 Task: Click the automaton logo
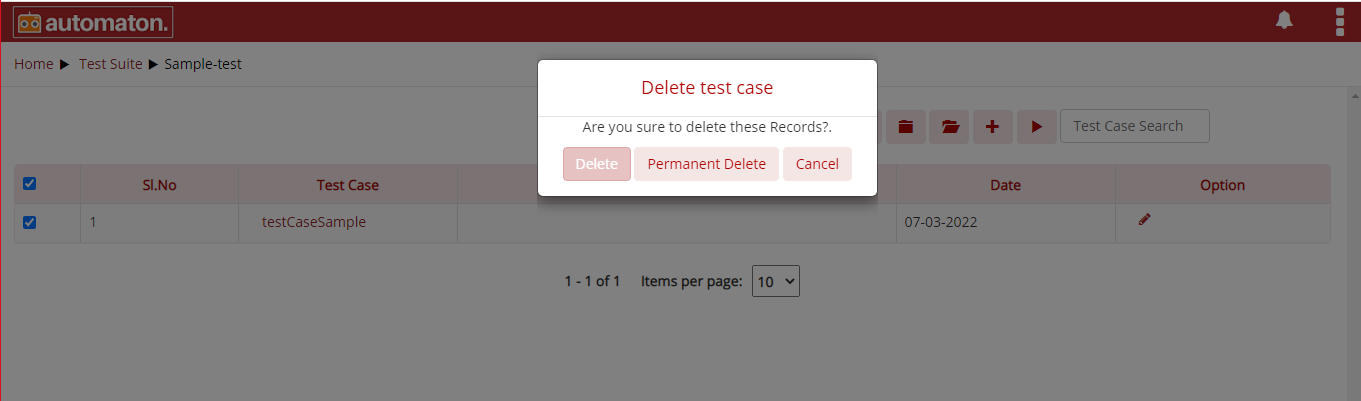tap(92, 22)
